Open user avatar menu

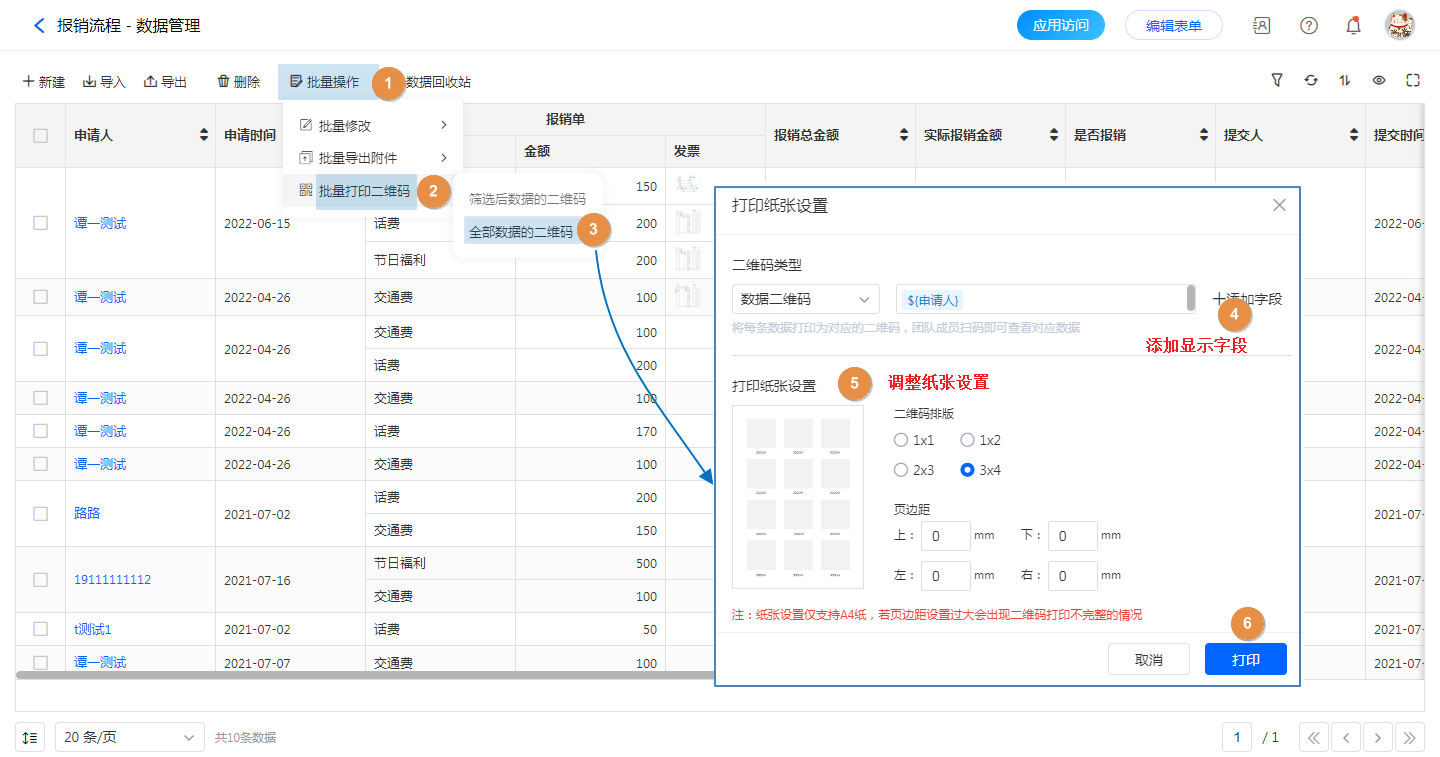point(1399,26)
